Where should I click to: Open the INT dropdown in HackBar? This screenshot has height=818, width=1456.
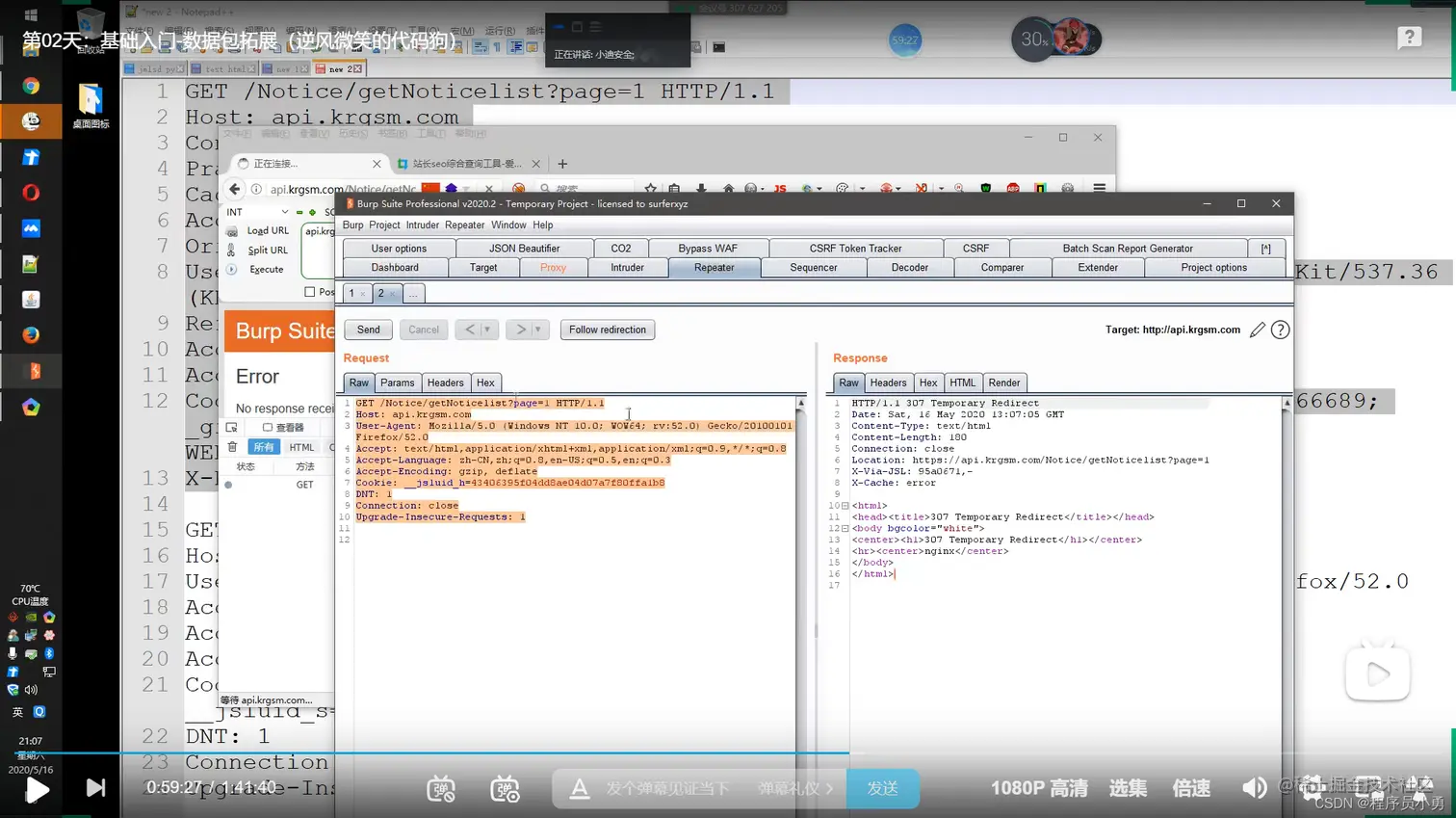[x=257, y=212]
